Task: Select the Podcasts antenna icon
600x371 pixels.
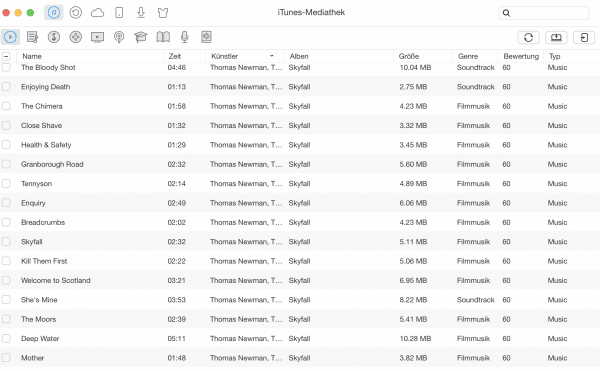Action: click(119, 37)
